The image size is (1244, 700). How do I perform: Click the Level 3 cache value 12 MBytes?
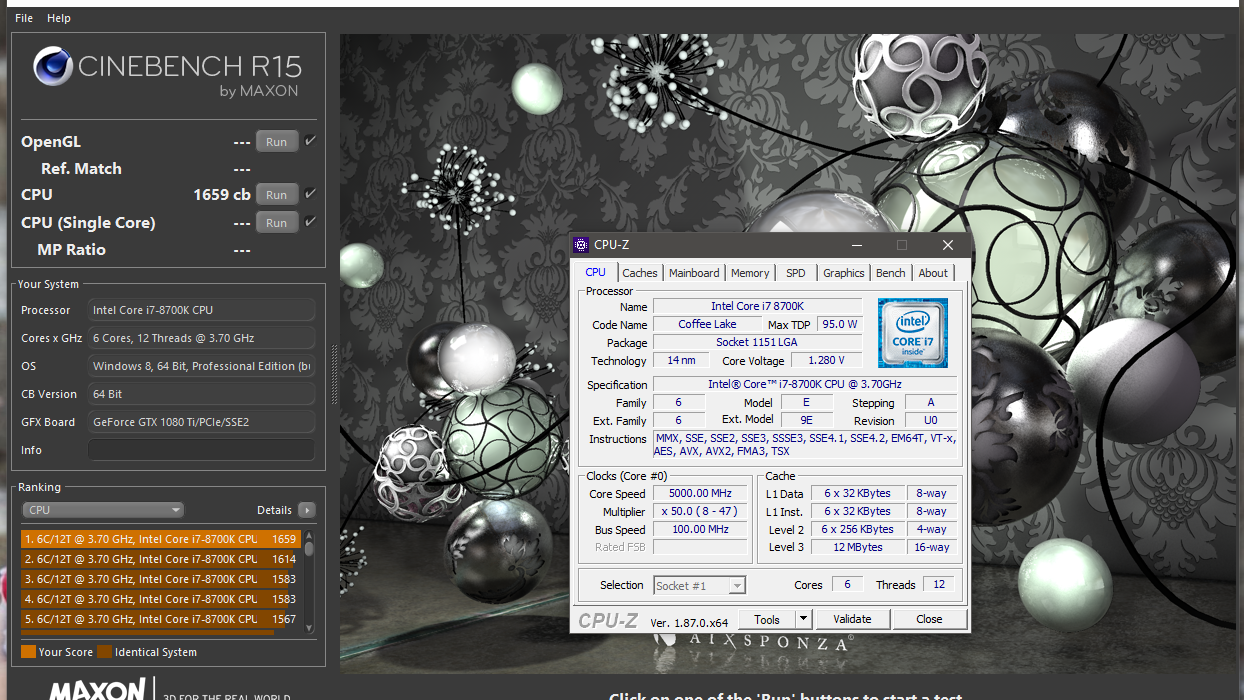[858, 547]
